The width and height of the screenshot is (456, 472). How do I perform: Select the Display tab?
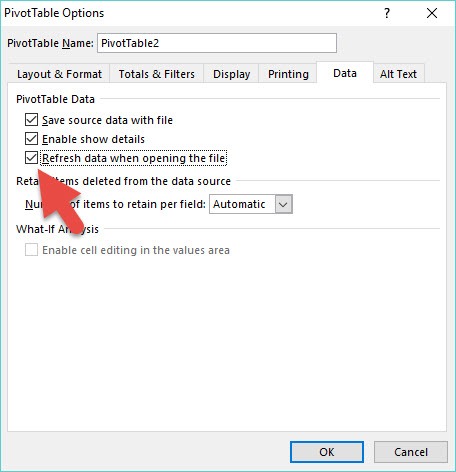pyautogui.click(x=231, y=74)
